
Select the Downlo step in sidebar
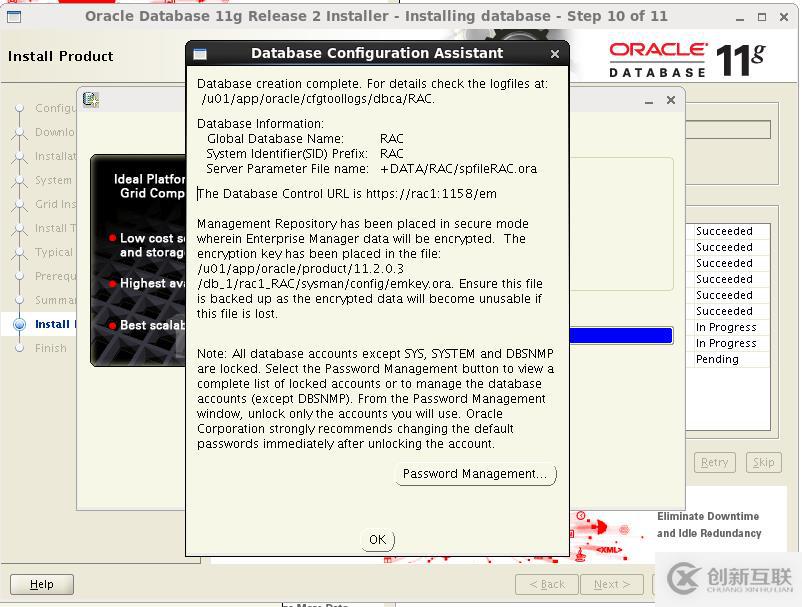point(55,132)
